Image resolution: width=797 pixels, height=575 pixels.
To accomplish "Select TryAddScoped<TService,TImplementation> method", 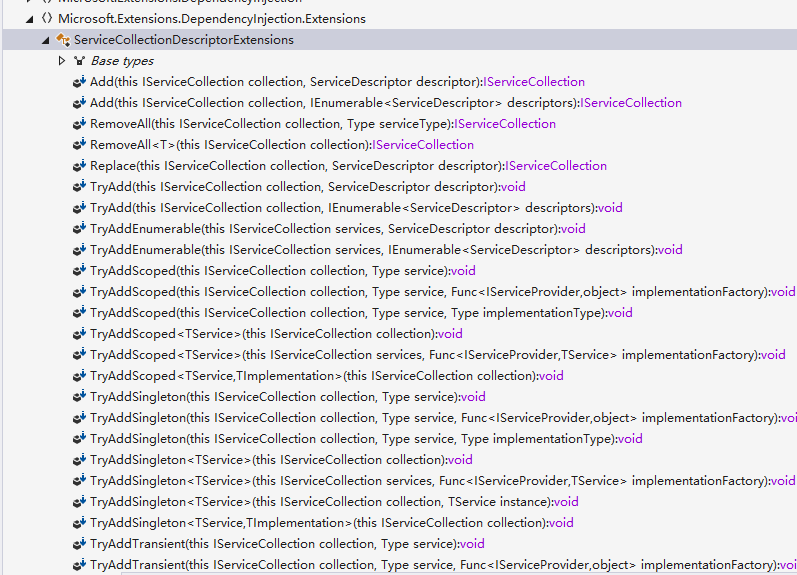I will click(x=326, y=376).
